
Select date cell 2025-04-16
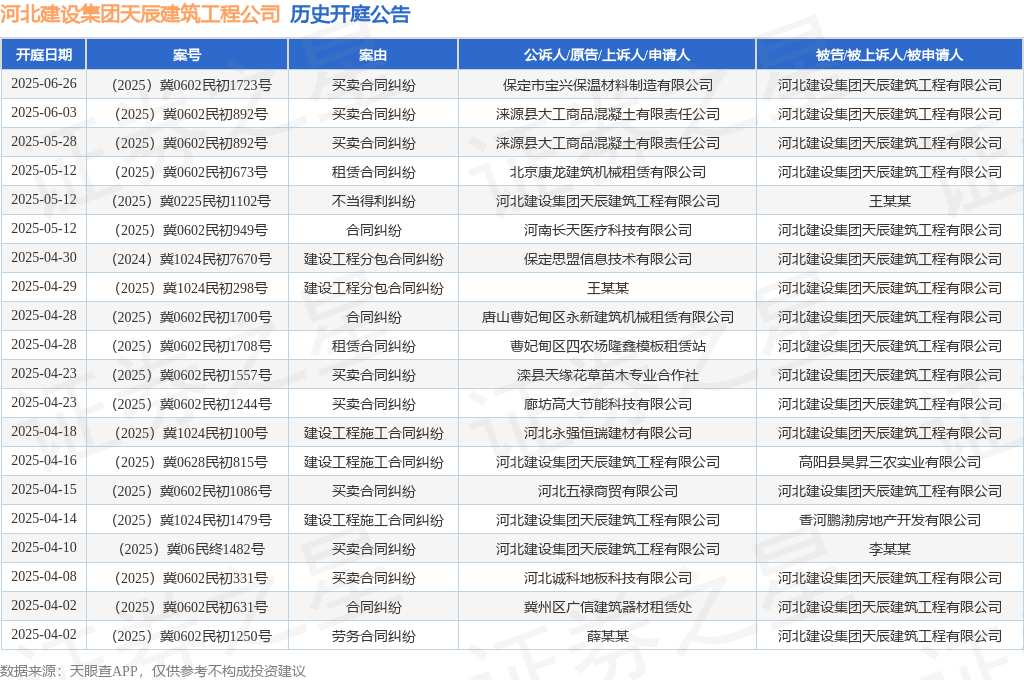[x=44, y=461]
